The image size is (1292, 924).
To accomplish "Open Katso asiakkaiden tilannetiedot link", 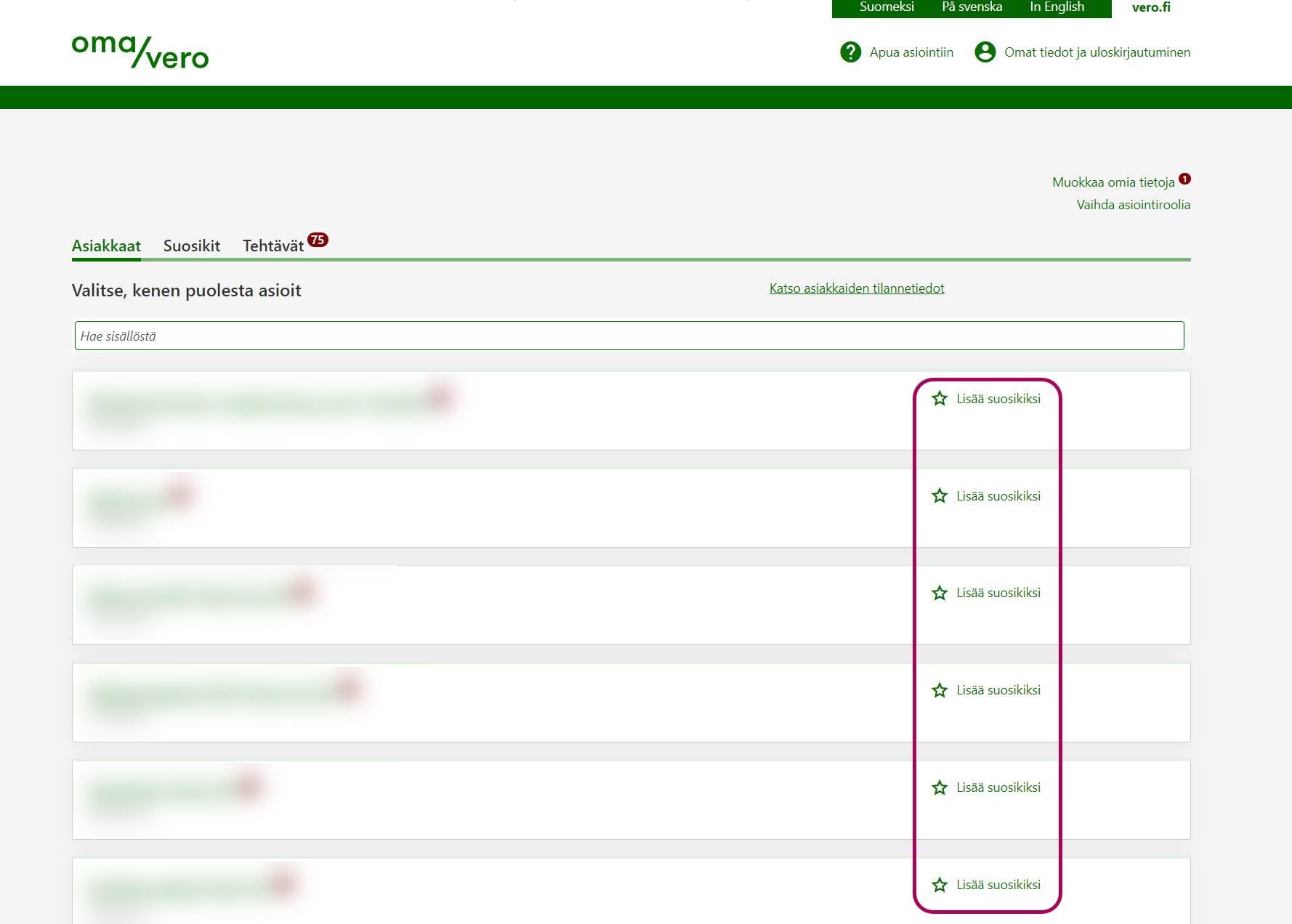I will tap(857, 288).
